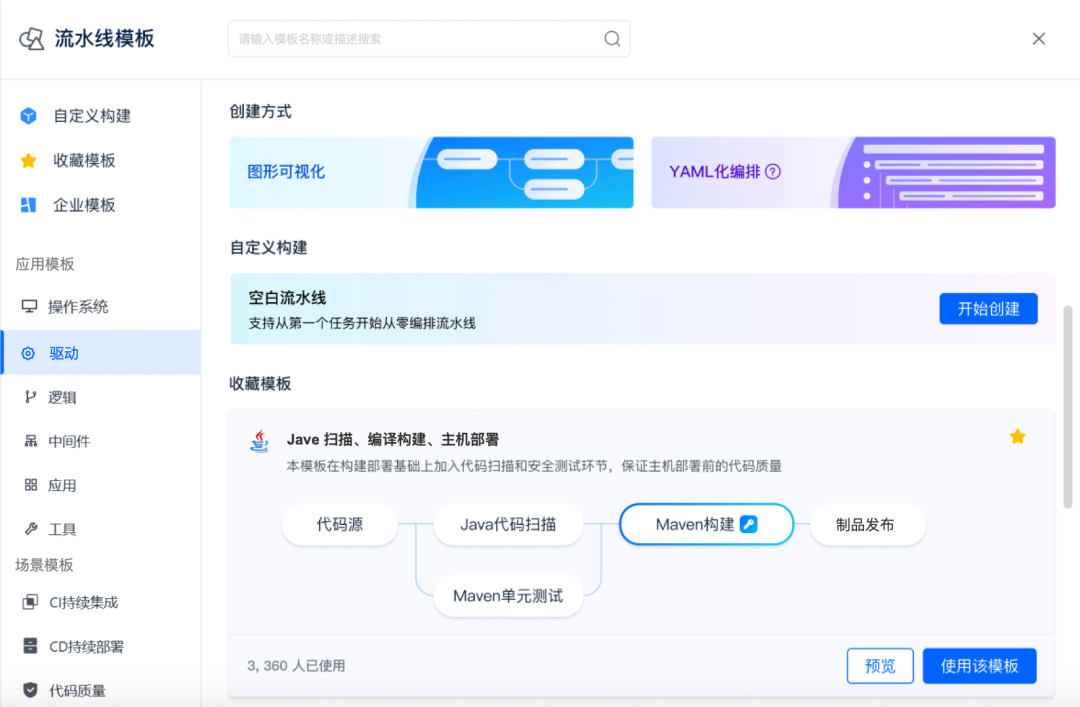The image size is (1080, 707).
Task: Unfavorite the Java template via star icon
Action: click(x=1017, y=436)
